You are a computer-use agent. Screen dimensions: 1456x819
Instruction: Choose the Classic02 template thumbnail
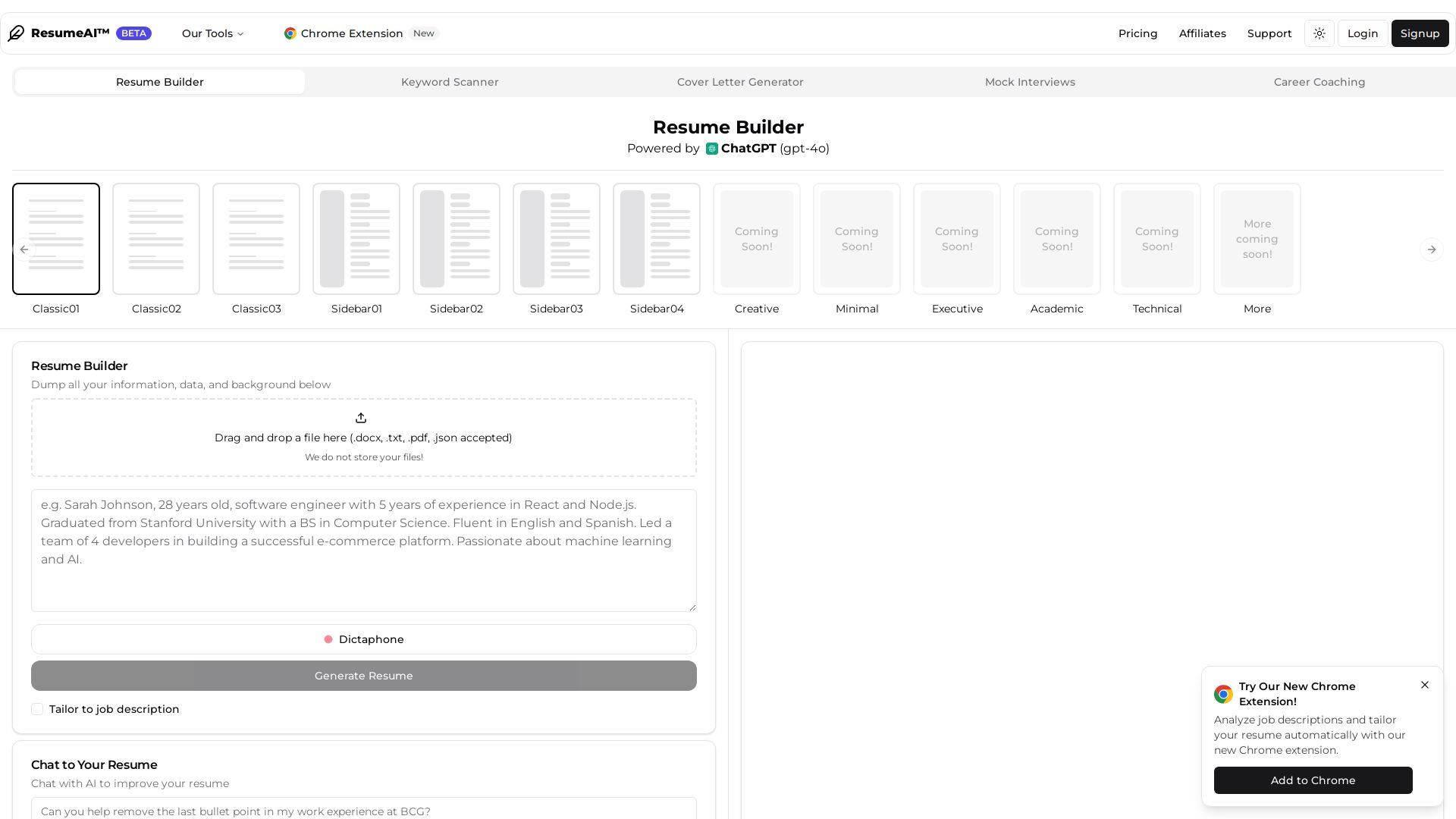click(156, 239)
